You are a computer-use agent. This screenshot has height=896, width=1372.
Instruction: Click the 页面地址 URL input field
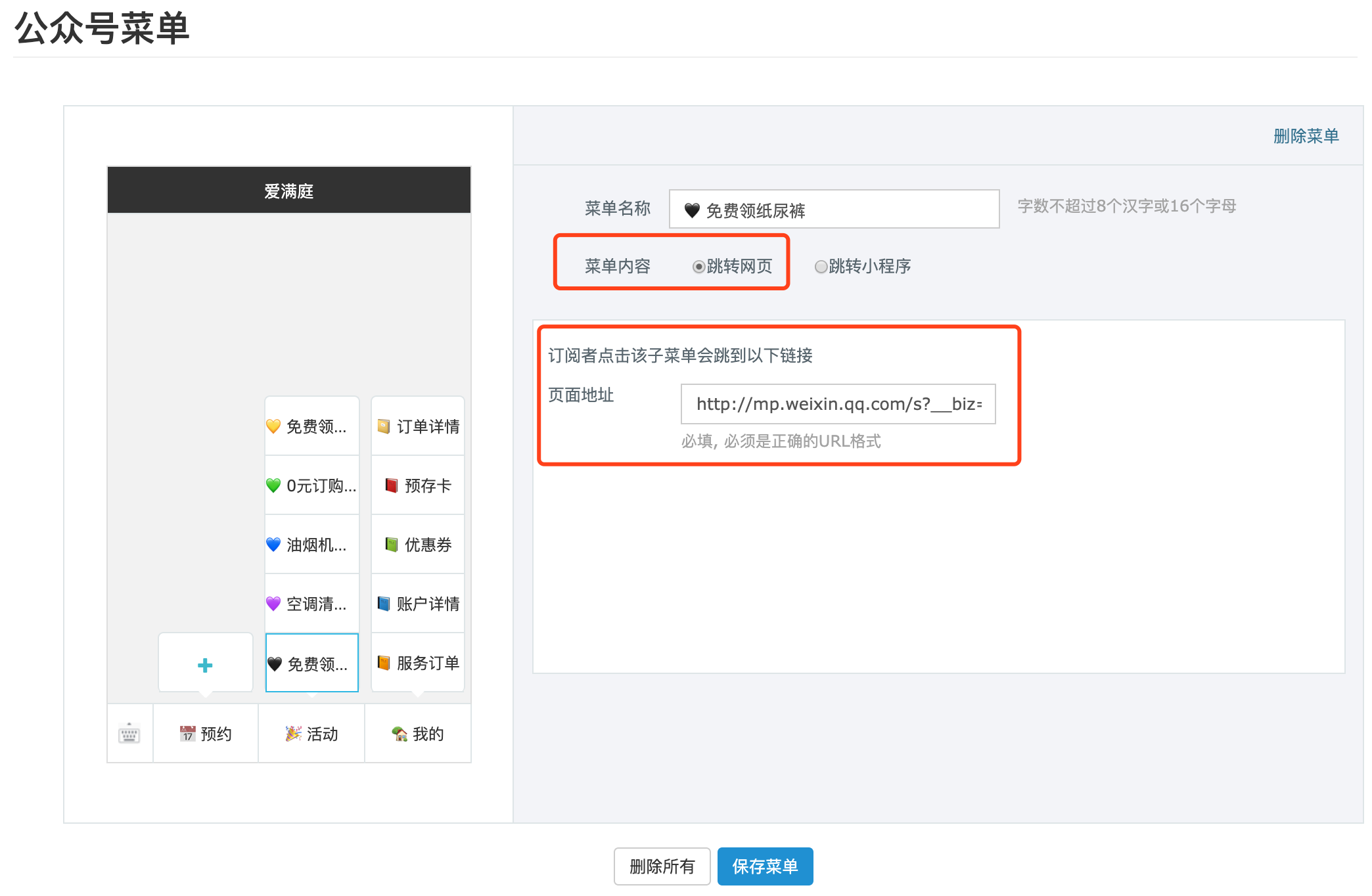click(838, 404)
